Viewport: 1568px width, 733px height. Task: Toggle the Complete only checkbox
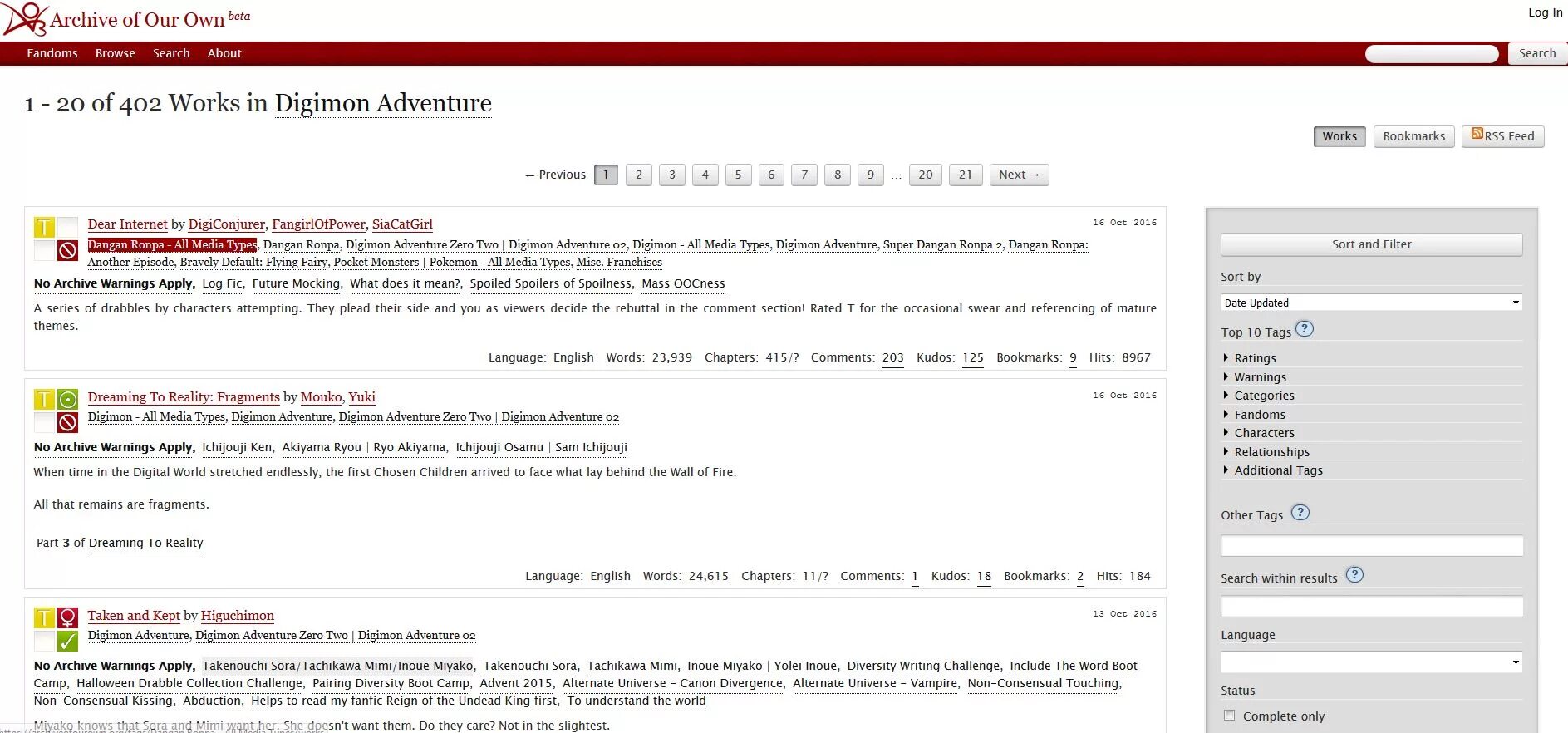(x=1229, y=716)
